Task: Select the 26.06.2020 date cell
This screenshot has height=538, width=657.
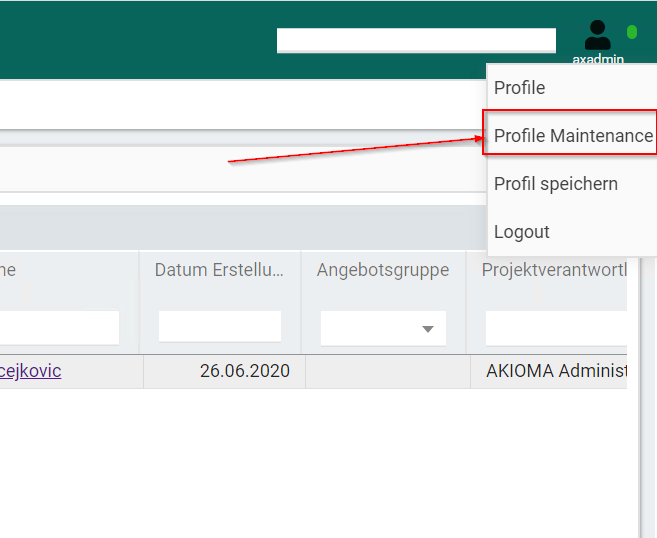Action: (244, 371)
